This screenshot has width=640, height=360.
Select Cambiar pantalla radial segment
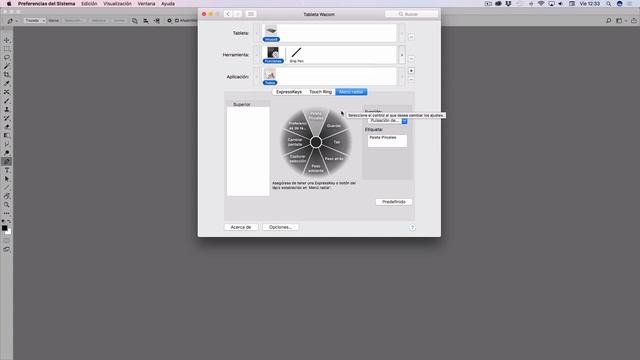[x=295, y=142]
